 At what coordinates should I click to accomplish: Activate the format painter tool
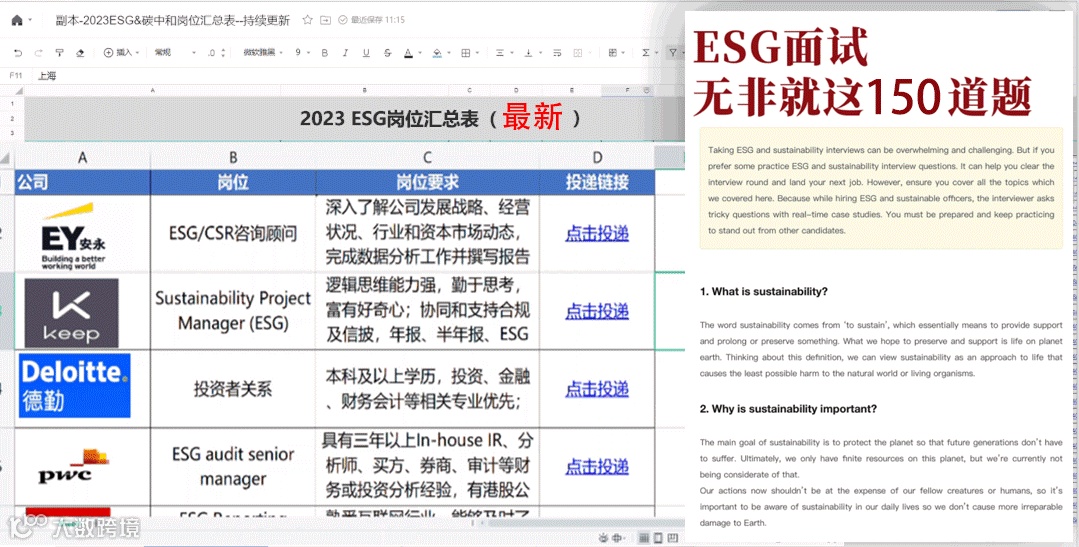[59, 53]
